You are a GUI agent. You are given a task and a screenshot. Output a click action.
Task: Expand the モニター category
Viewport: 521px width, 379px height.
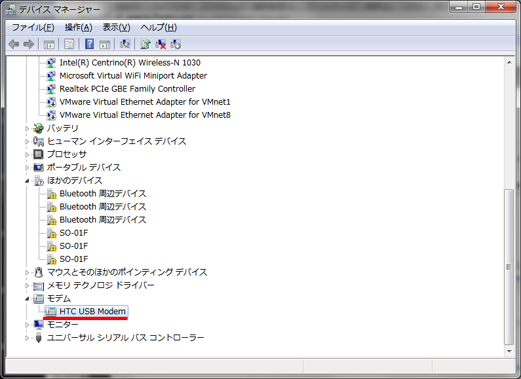[27, 325]
